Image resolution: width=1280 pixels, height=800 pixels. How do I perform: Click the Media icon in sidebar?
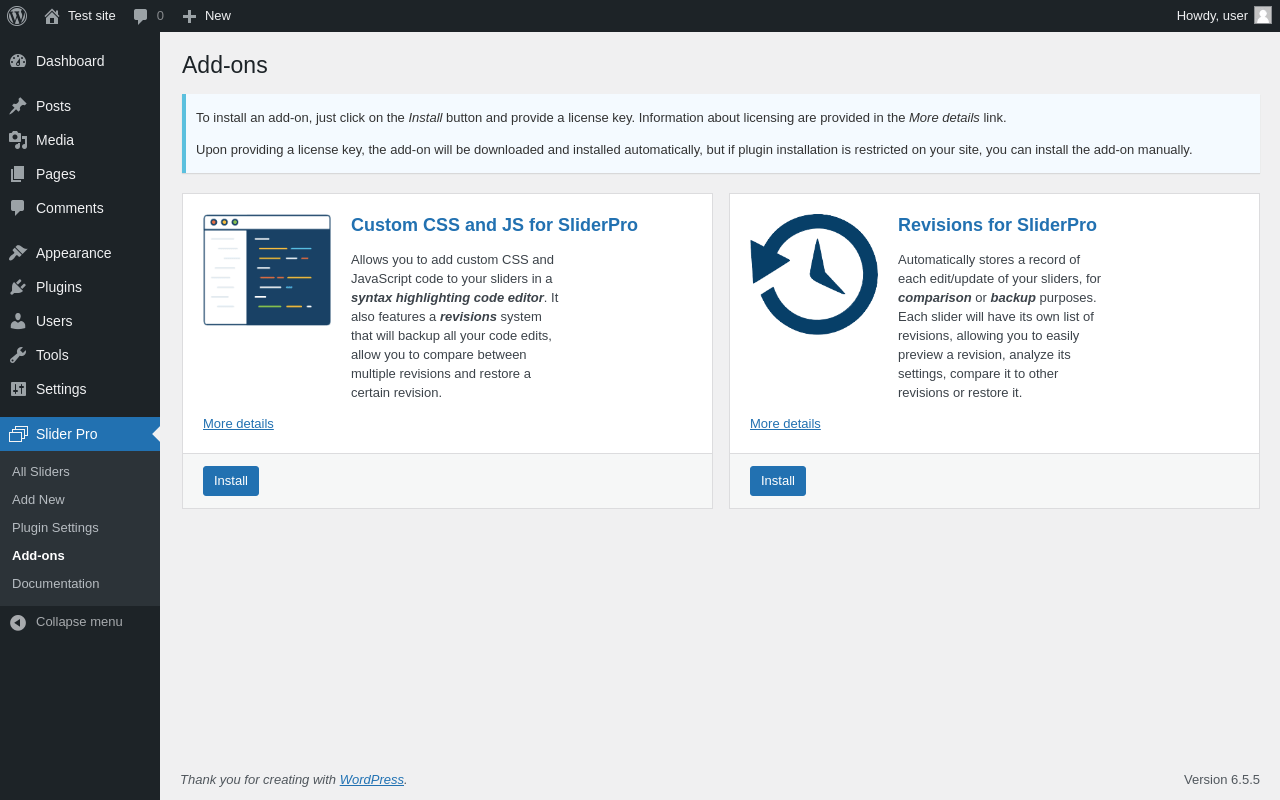pyautogui.click(x=18, y=140)
